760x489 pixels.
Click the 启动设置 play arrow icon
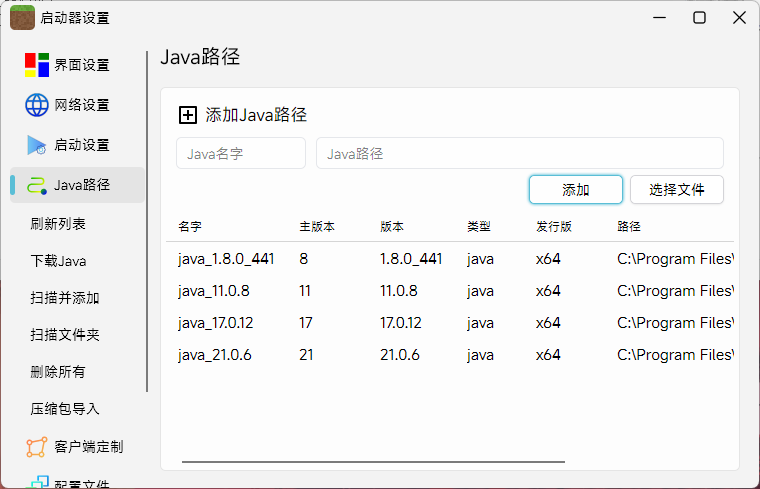[37, 145]
